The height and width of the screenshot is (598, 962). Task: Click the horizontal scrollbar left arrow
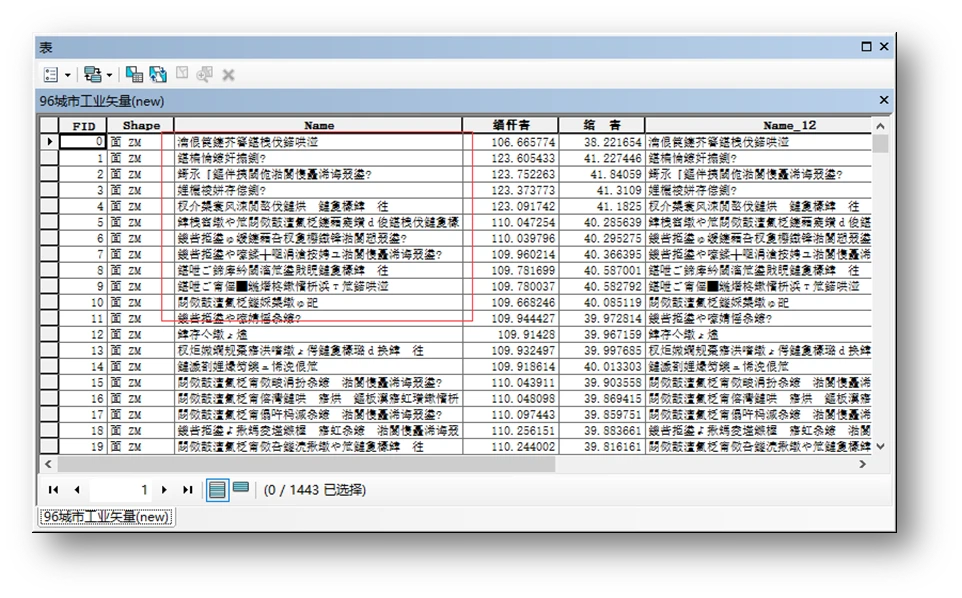click(48, 464)
